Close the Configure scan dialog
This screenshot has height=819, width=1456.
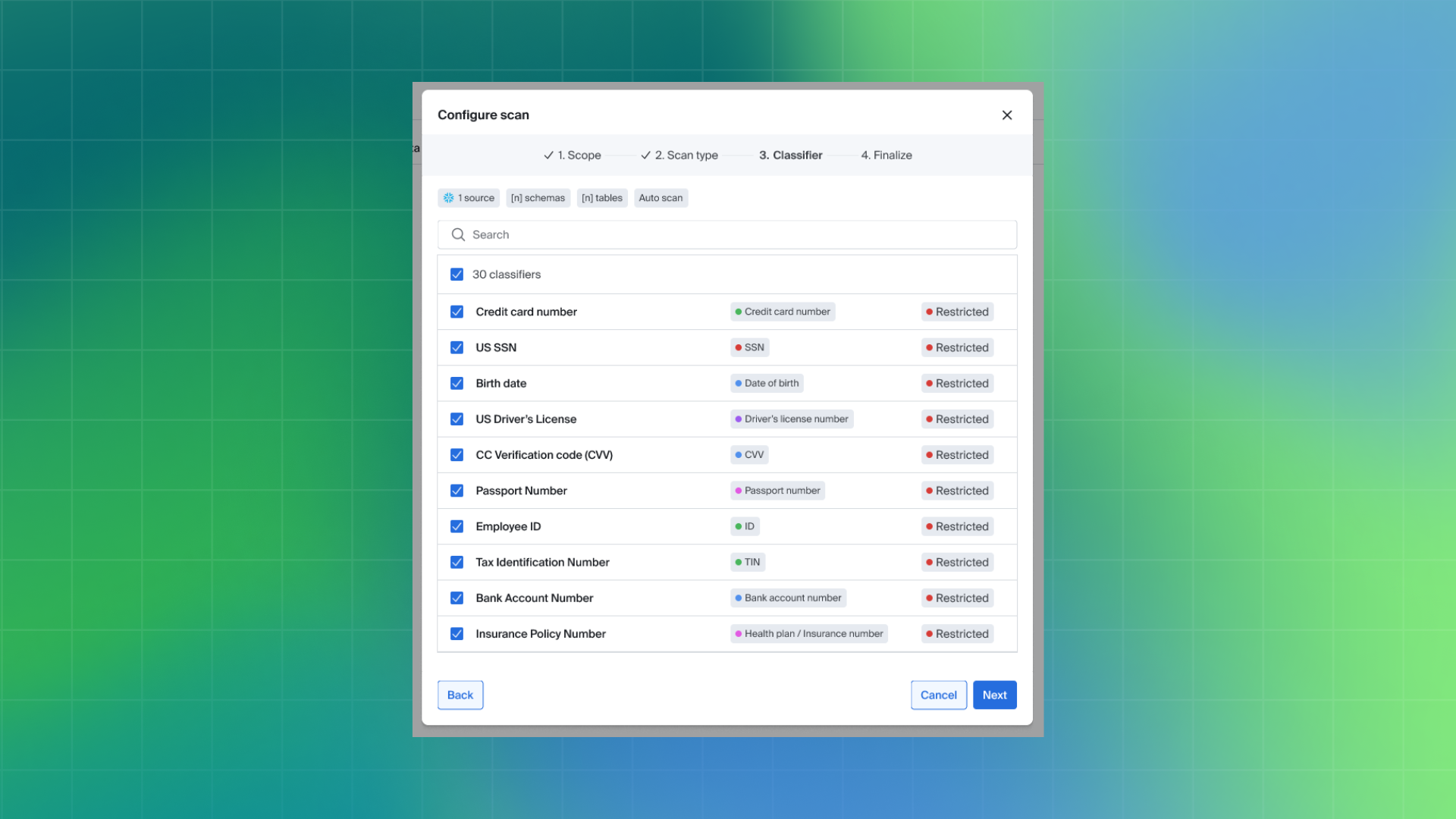pyautogui.click(x=1006, y=115)
